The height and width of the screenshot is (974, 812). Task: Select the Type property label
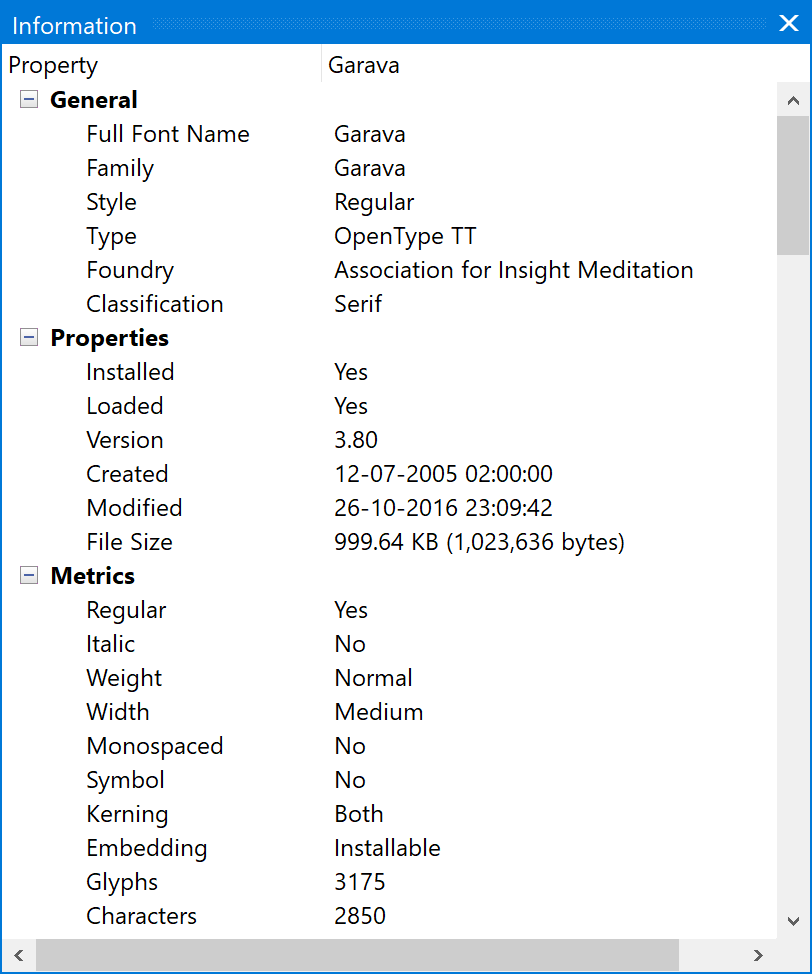(x=111, y=237)
